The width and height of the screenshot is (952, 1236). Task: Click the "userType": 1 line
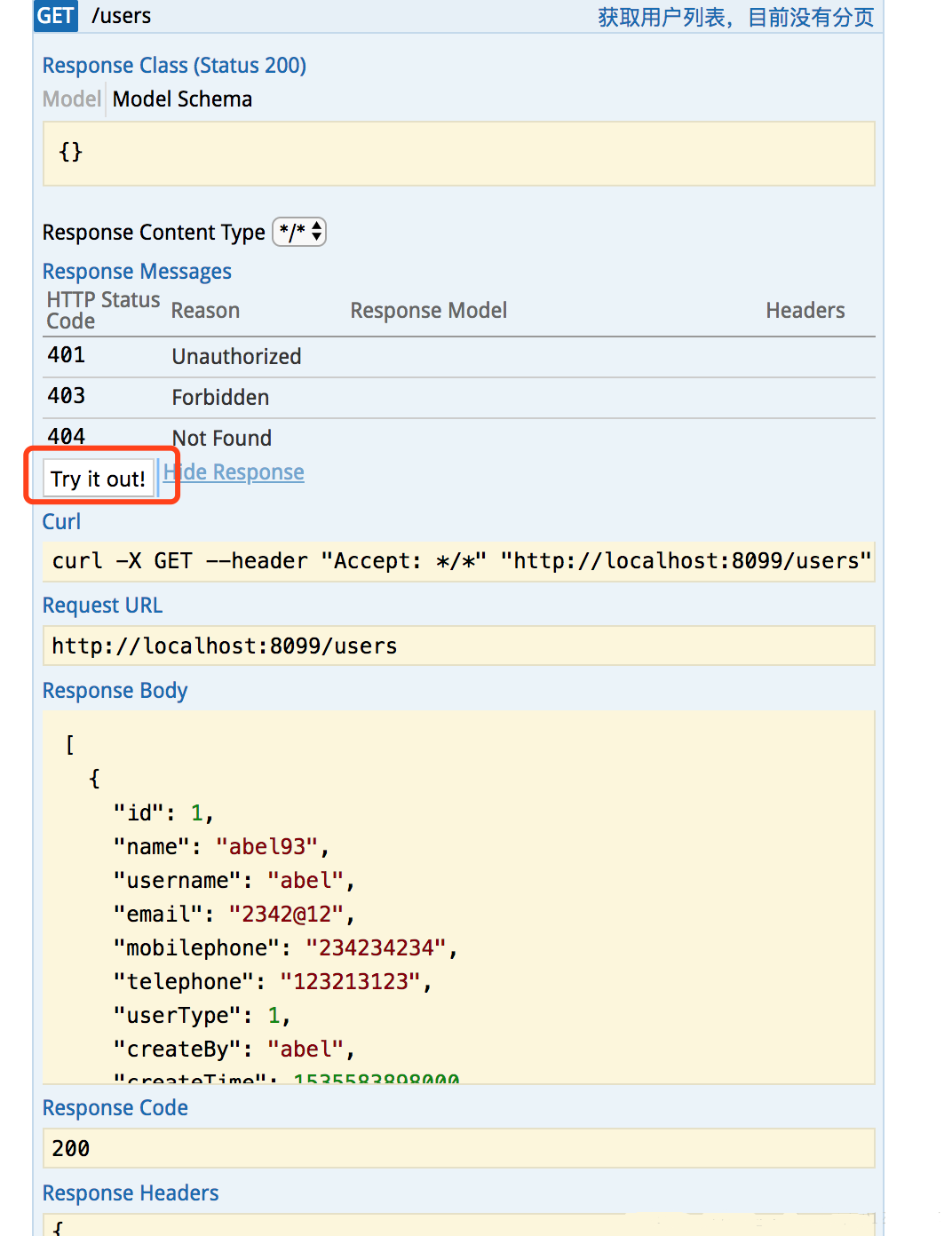202,1016
